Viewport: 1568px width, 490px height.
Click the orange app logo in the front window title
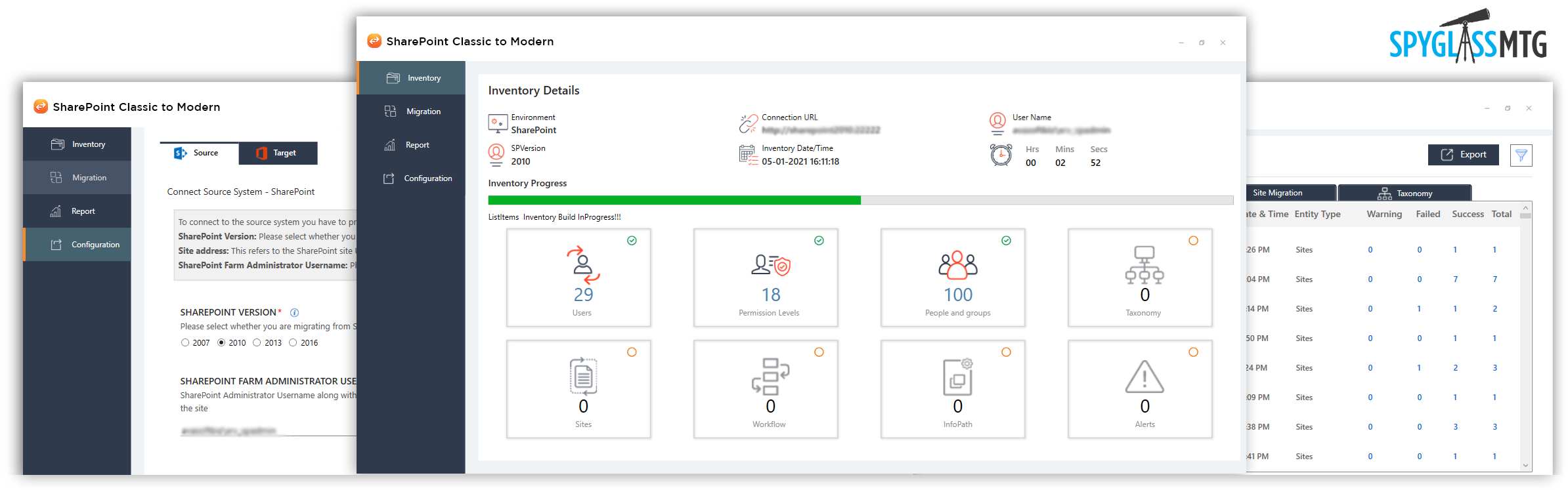374,41
